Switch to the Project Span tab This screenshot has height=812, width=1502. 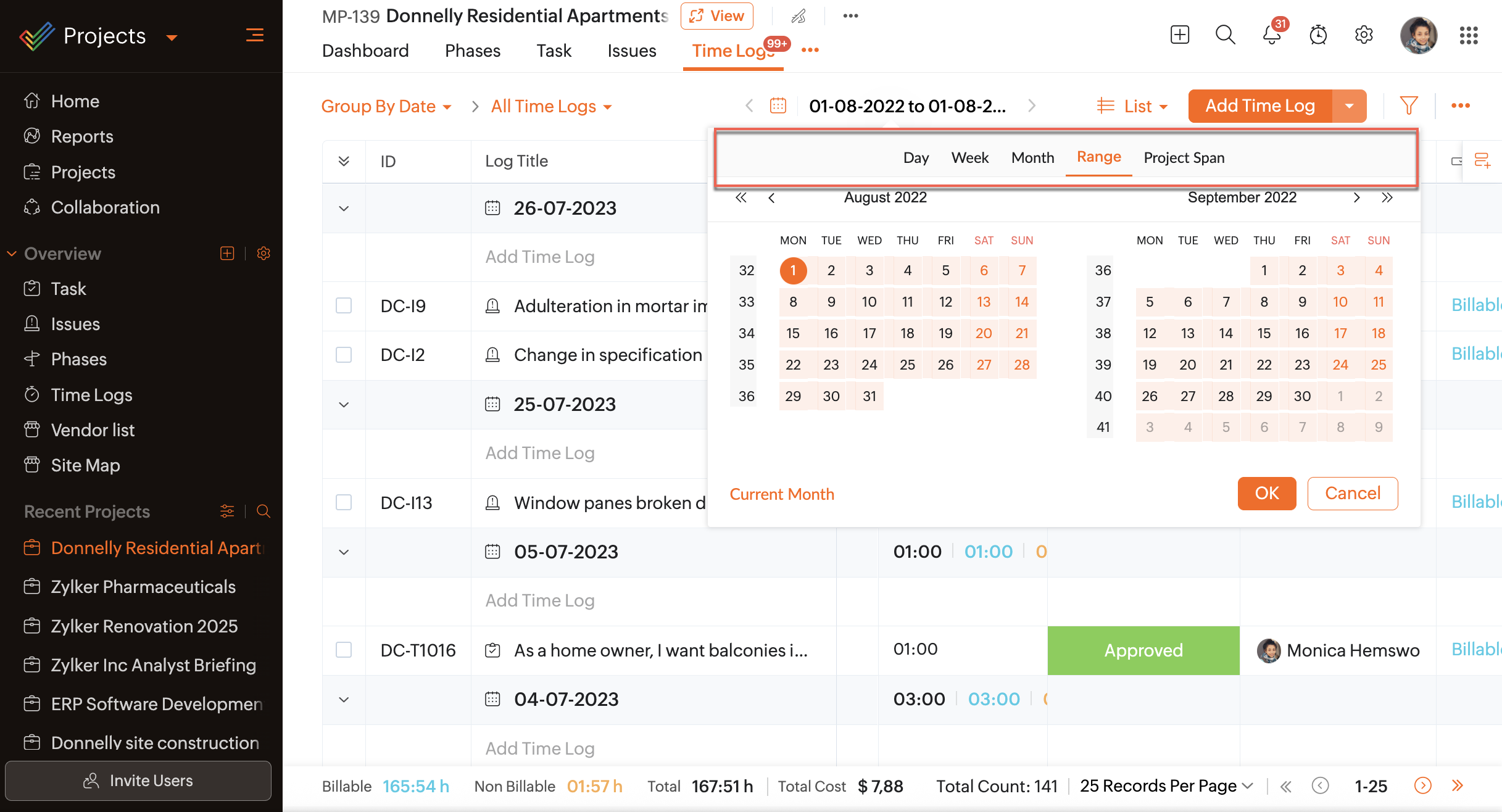(x=1184, y=158)
